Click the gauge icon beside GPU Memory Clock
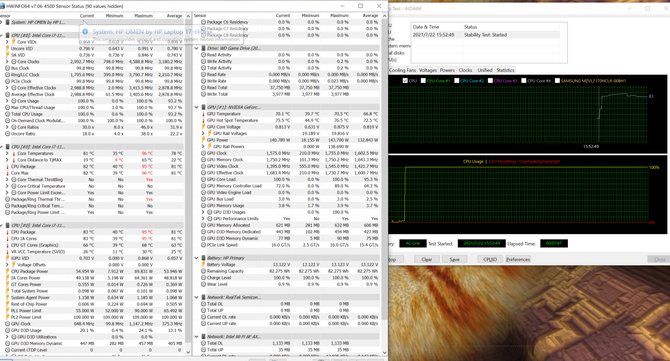The height and width of the screenshot is (361, 670). point(203,159)
